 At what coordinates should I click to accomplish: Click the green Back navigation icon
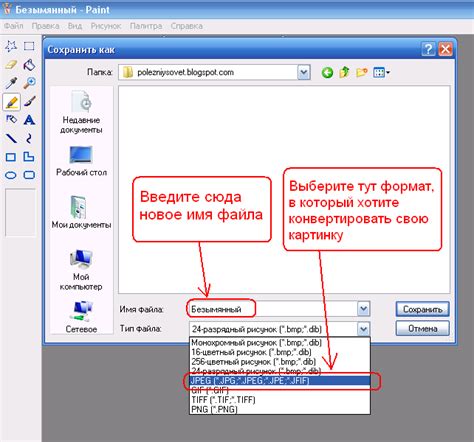327,72
